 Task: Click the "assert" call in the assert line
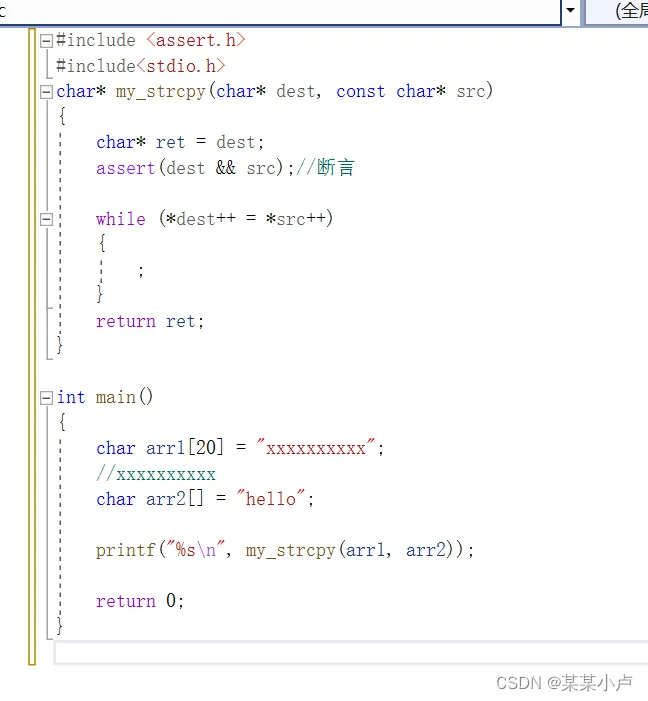click(x=126, y=169)
